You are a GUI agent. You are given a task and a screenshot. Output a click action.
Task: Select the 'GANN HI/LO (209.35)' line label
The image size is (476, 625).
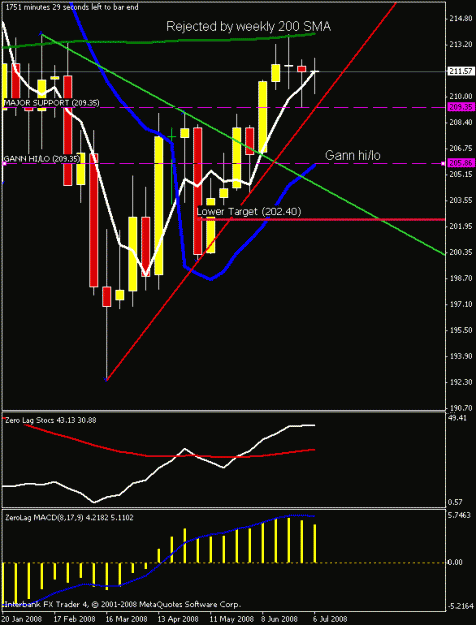click(x=42, y=159)
